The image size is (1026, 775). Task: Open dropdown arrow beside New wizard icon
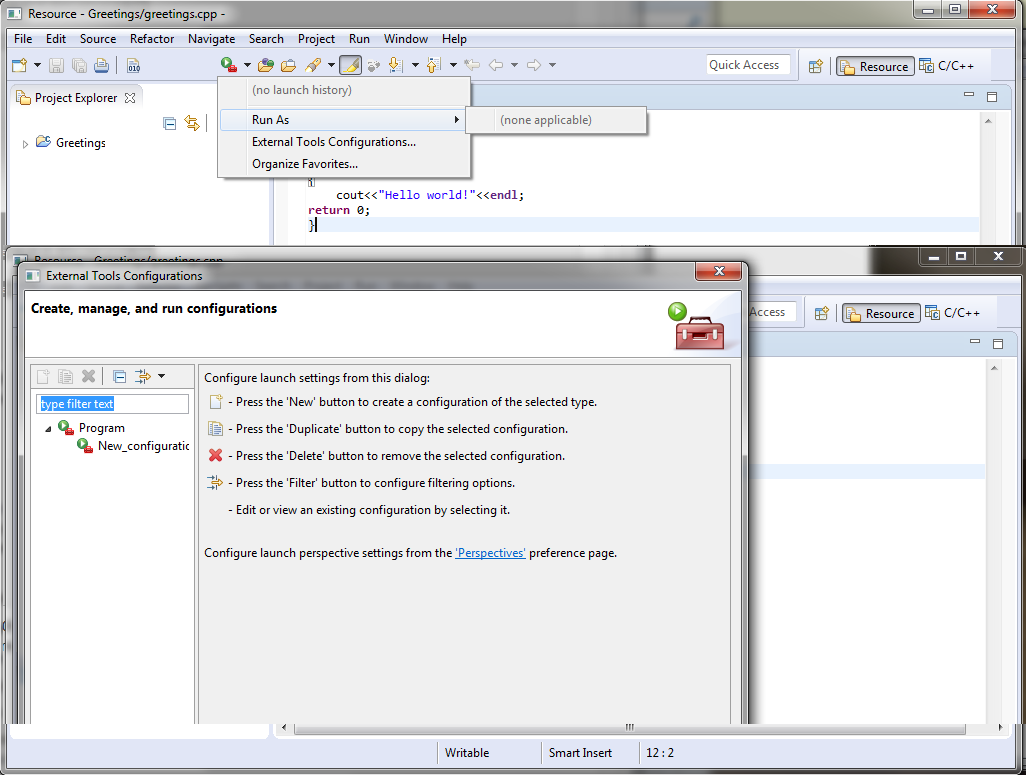point(37,65)
